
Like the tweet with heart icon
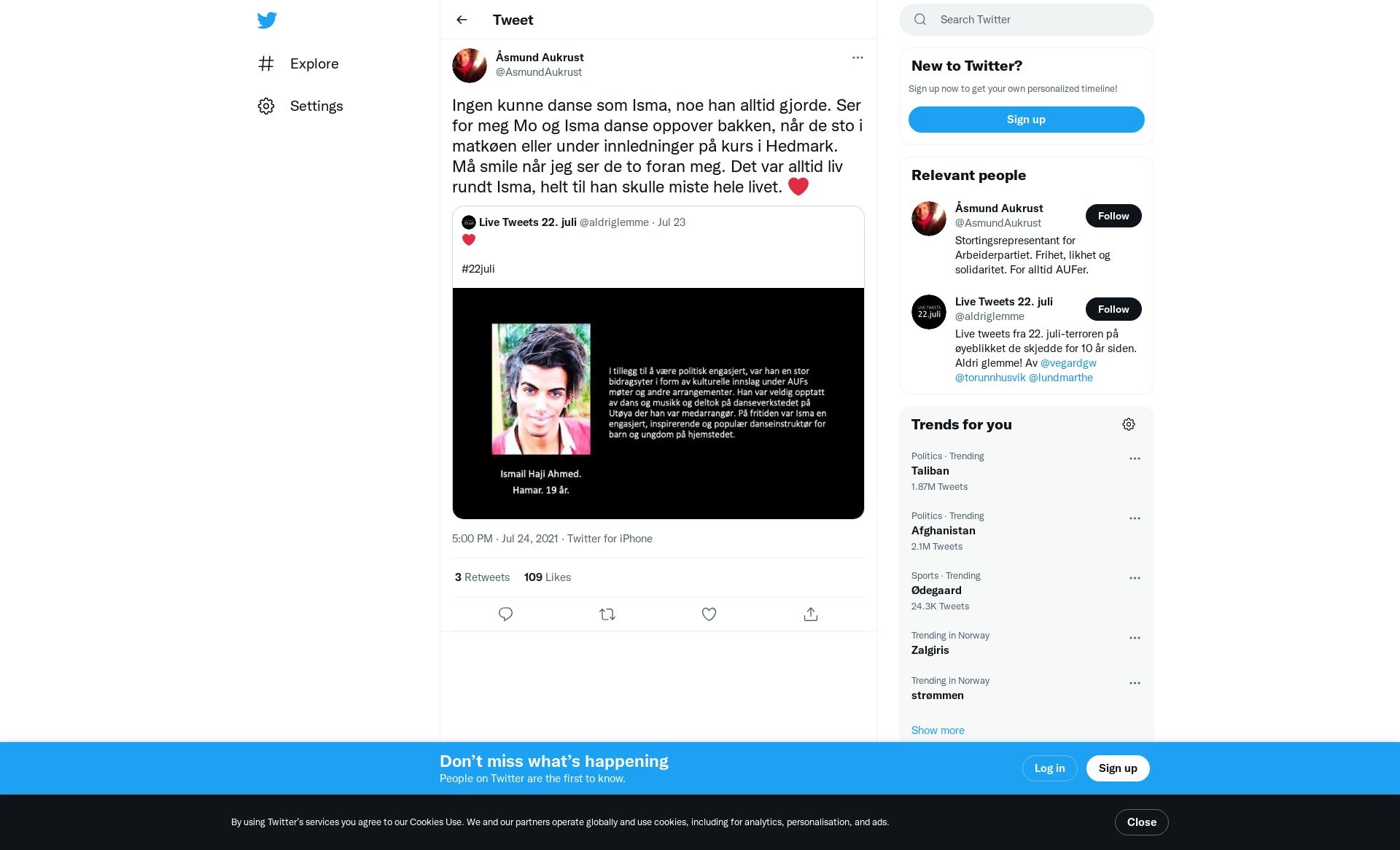click(709, 615)
